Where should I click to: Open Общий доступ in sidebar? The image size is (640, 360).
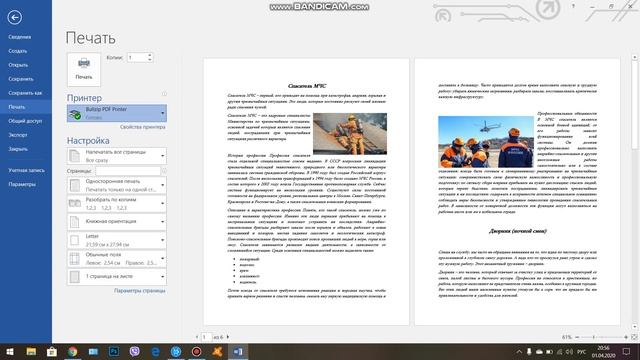25,121
